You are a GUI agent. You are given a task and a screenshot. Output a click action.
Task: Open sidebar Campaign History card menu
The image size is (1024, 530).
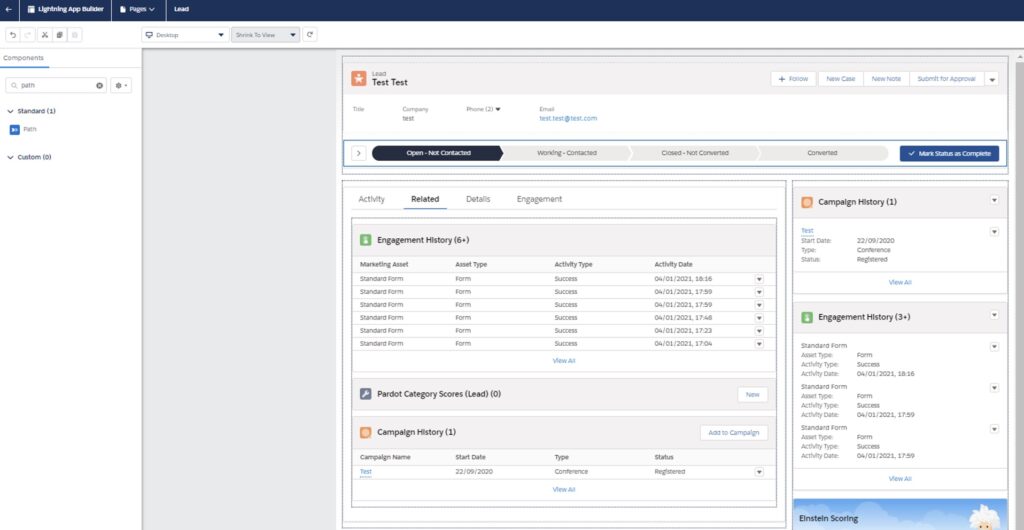[x=994, y=200]
